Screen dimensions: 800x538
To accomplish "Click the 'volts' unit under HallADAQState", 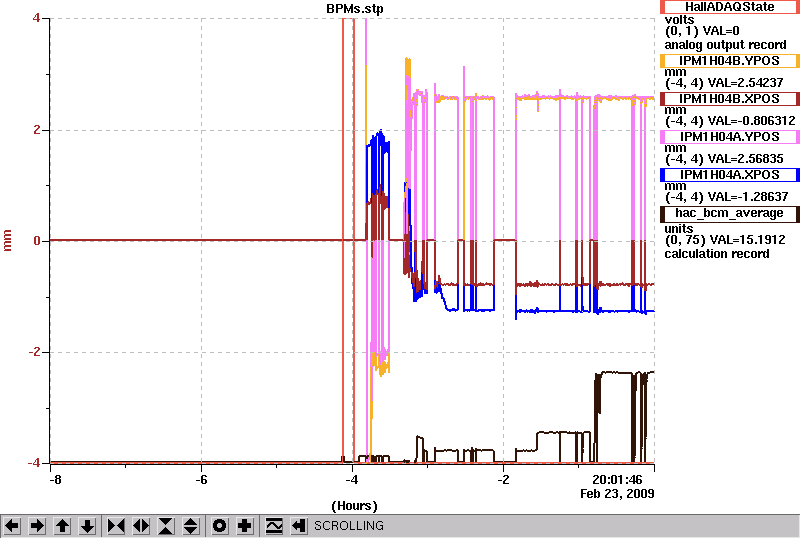I will pos(680,20).
